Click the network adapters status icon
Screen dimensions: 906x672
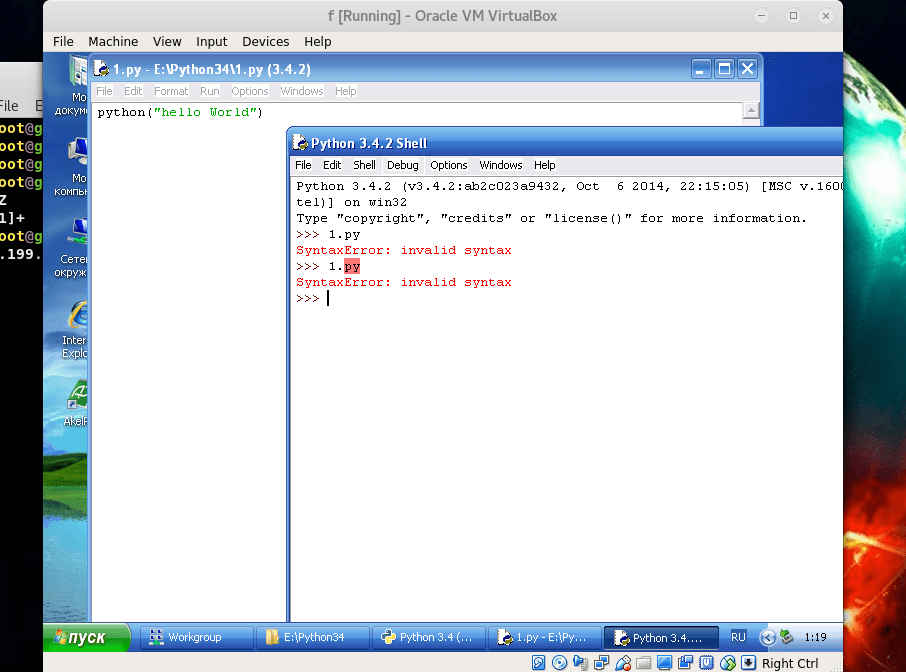tap(602, 663)
